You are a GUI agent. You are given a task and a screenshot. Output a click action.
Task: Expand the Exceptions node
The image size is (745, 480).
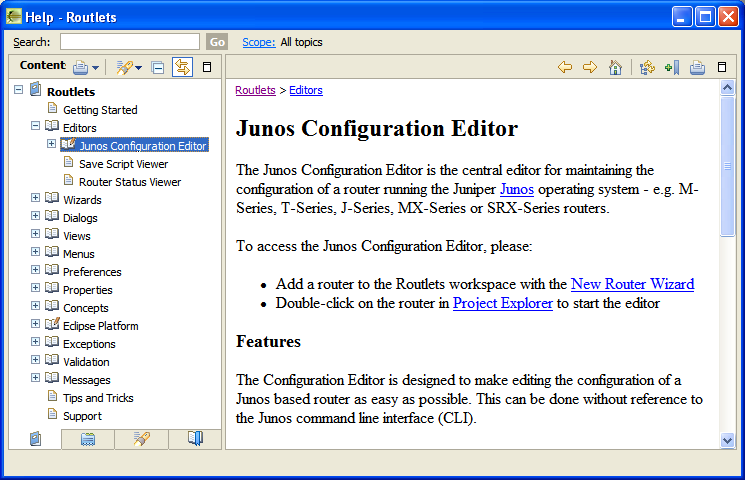pos(36,342)
